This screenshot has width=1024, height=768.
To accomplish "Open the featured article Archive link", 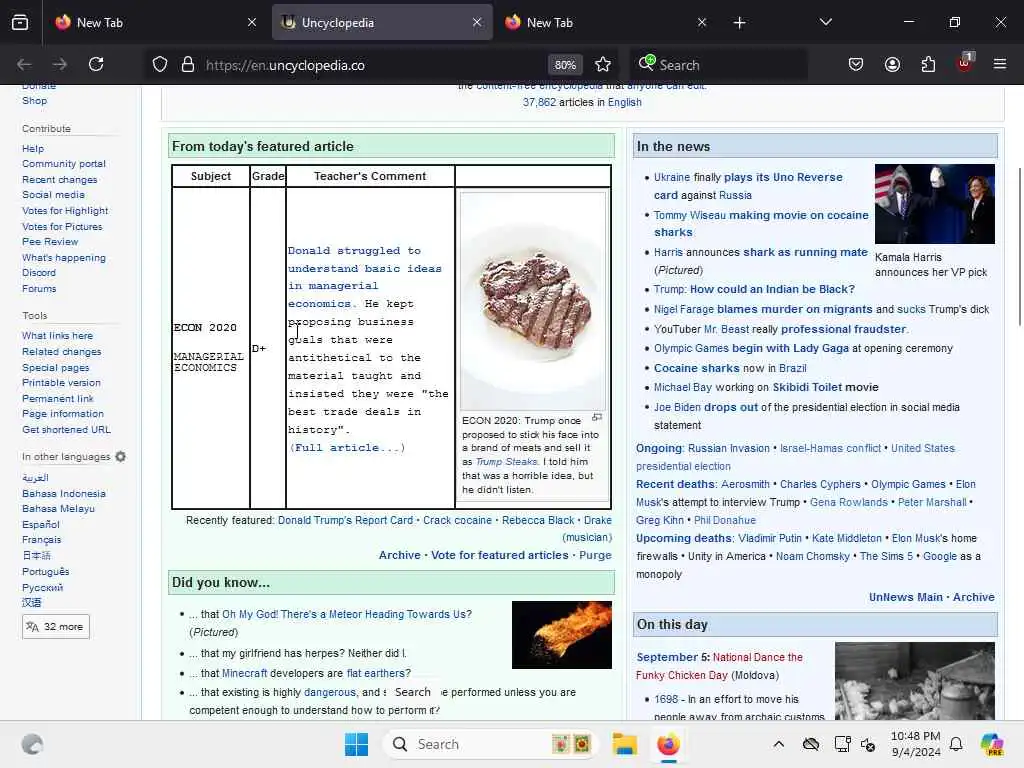I will tap(400, 555).
